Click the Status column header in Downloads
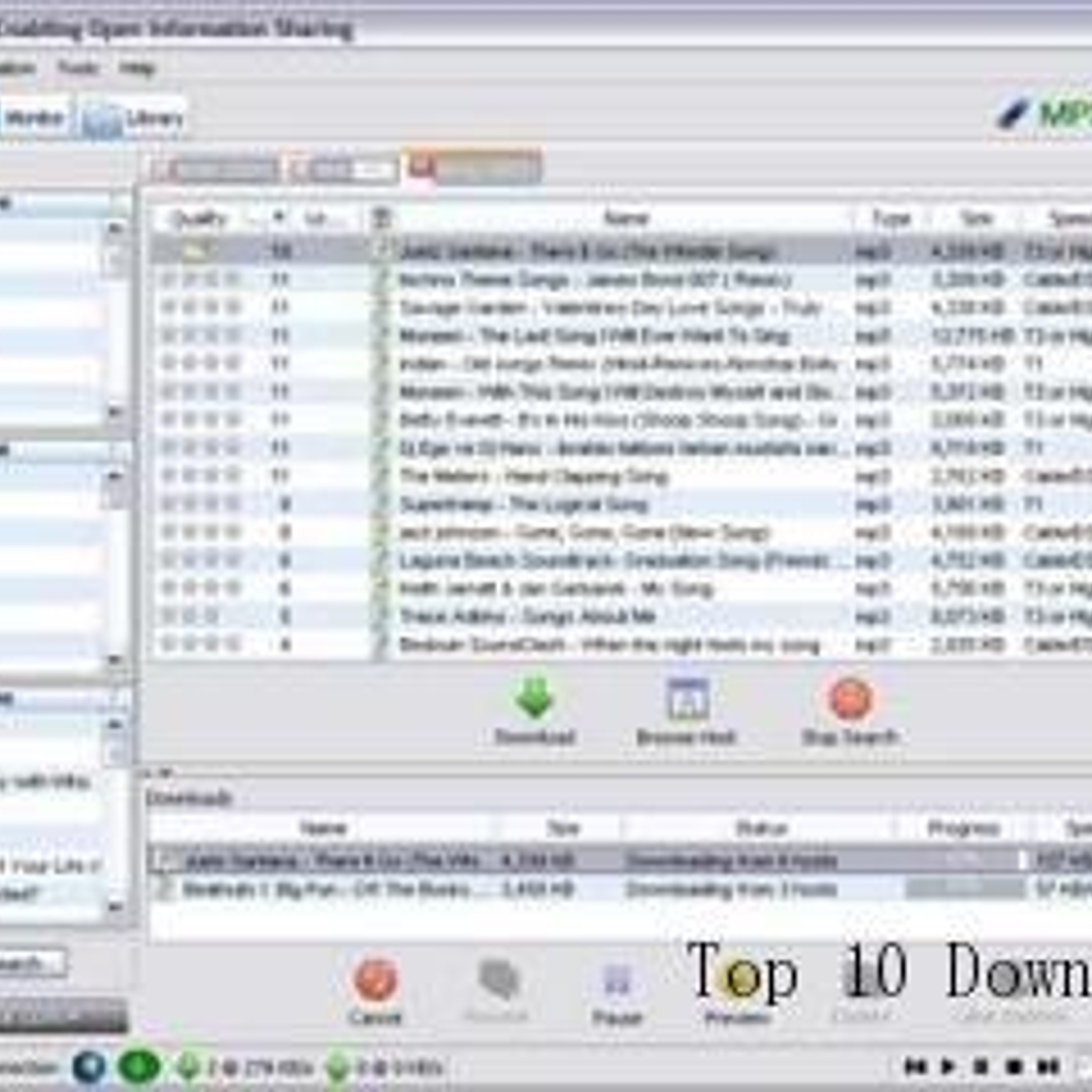1092x1092 pixels. point(762,829)
